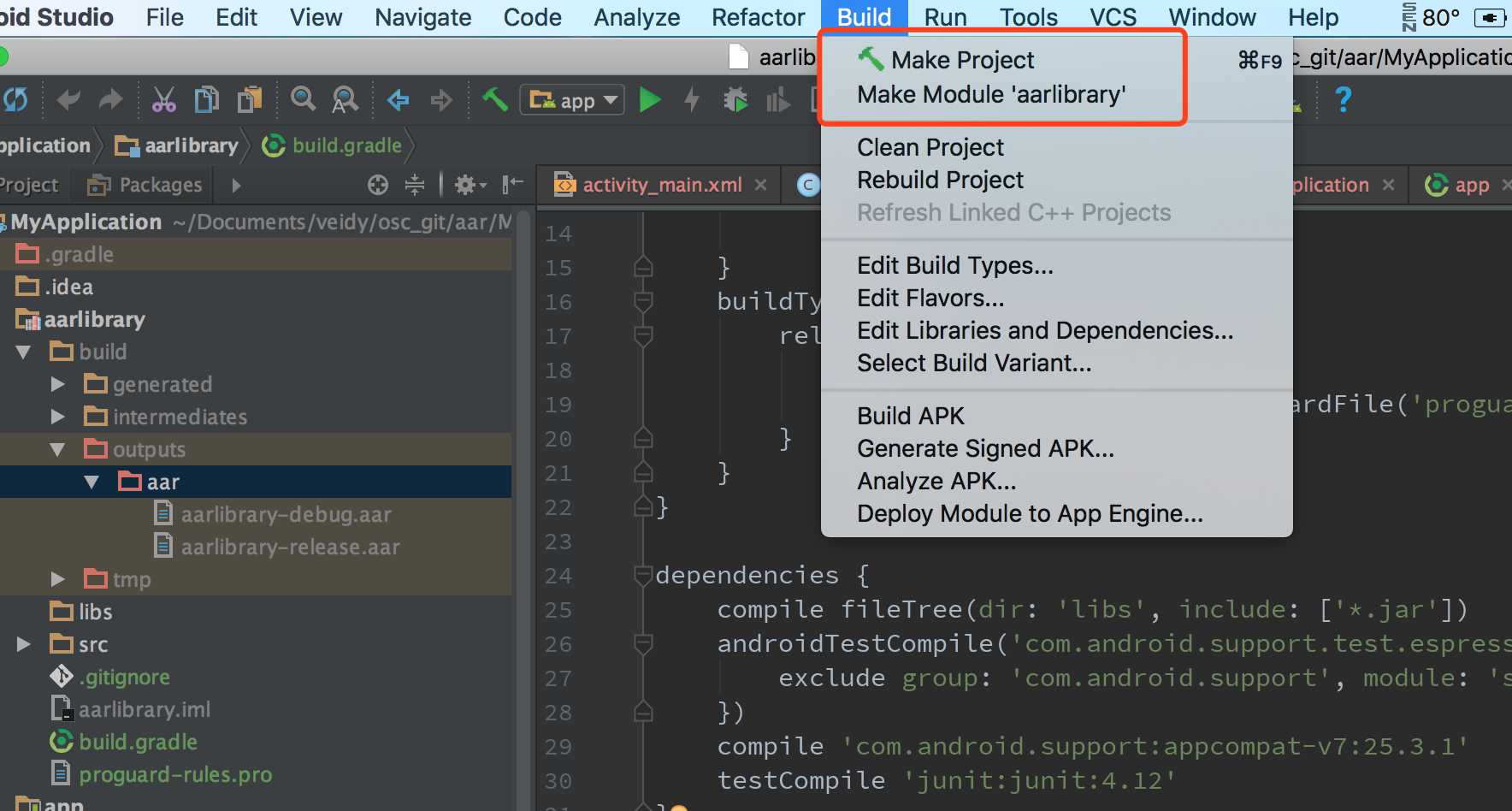Click the Find magnifier icon
1512x811 pixels.
[x=303, y=100]
